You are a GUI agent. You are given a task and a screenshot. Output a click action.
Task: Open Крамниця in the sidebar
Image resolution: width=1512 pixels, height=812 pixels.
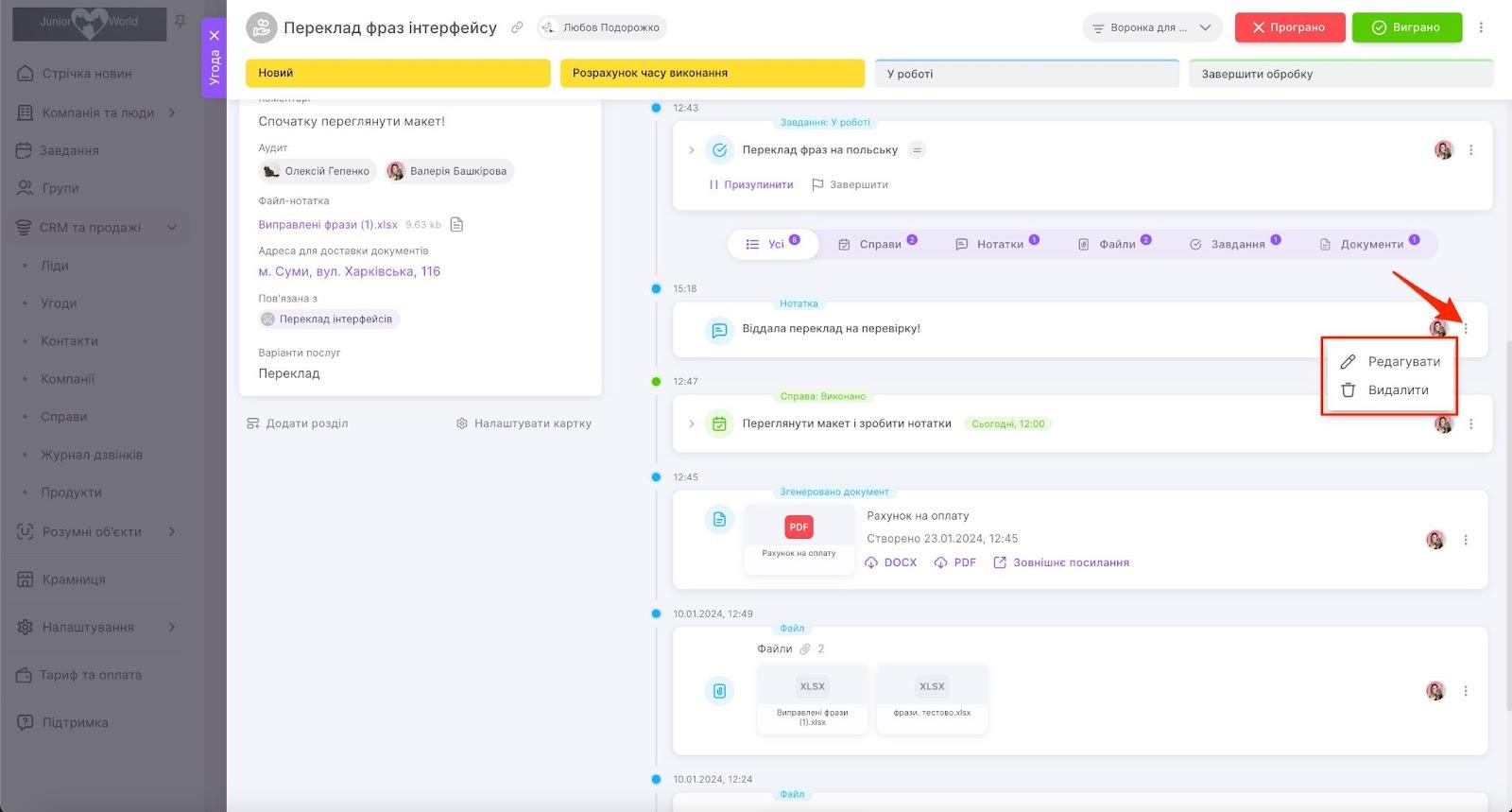click(x=74, y=579)
